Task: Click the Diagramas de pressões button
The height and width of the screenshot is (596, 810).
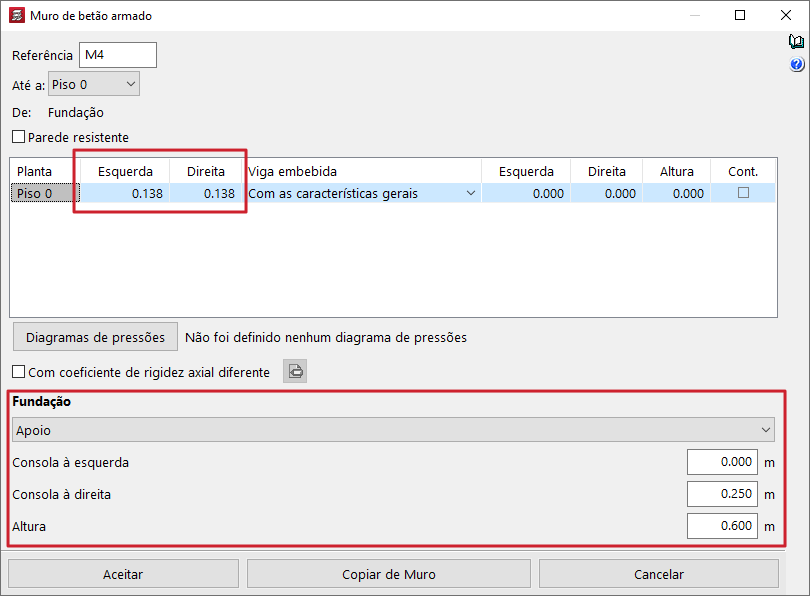Action: (95, 337)
